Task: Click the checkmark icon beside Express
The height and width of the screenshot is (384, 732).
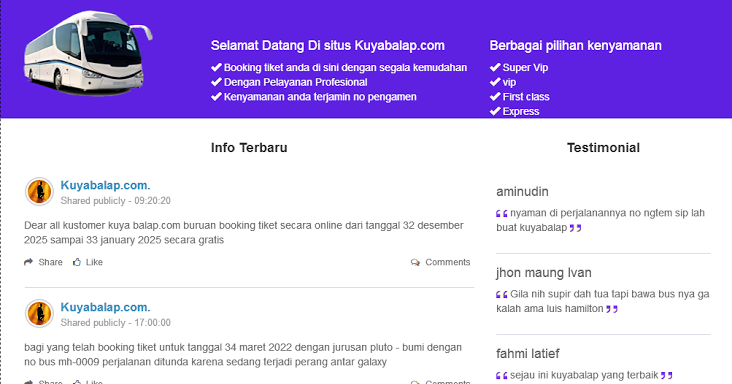Action: pos(495,111)
